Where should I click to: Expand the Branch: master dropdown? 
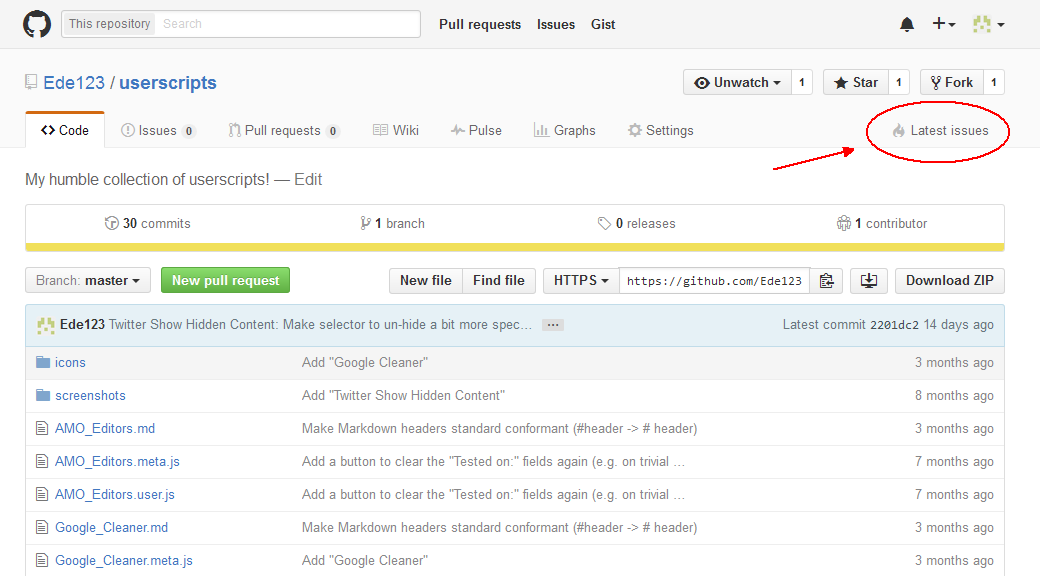88,281
